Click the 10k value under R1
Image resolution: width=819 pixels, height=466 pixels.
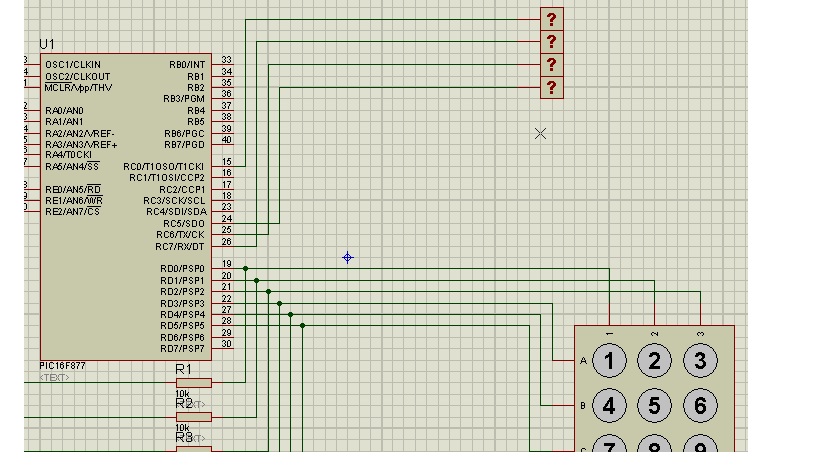pos(182,393)
